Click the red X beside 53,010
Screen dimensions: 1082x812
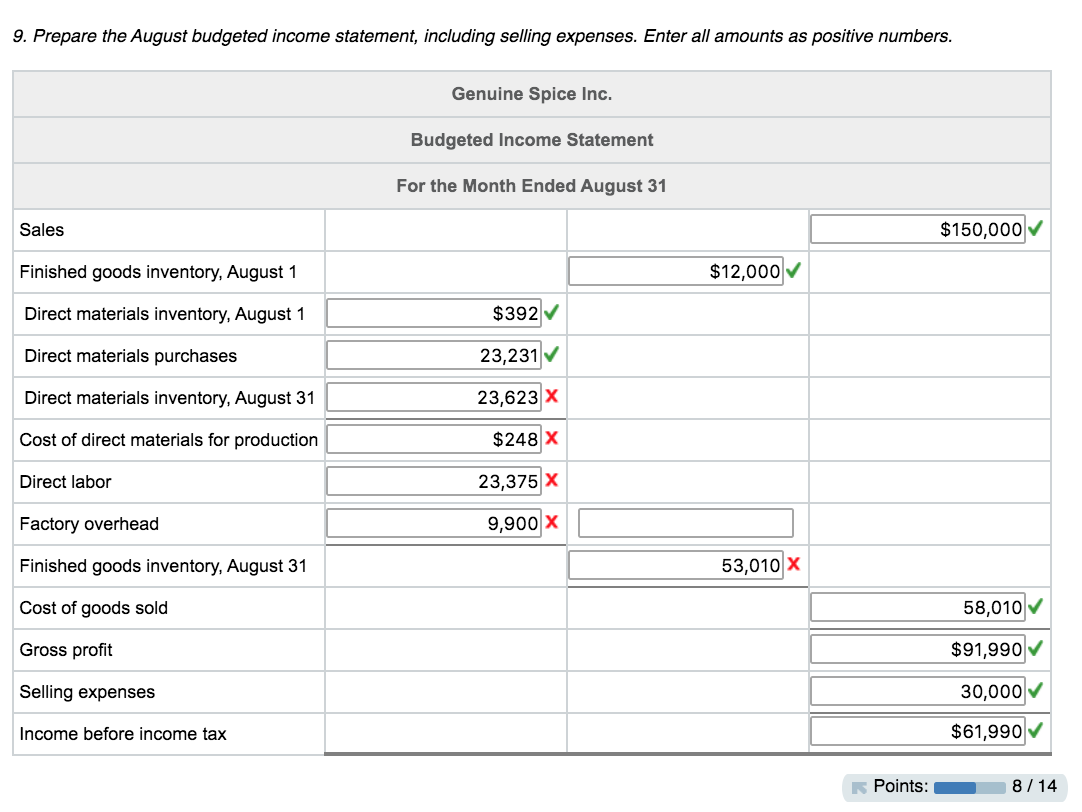(794, 564)
